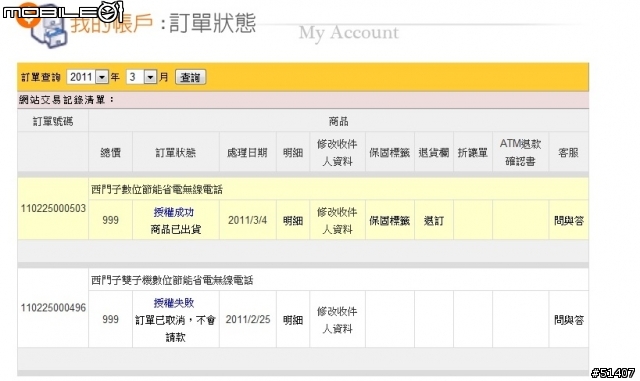Click the 授權失敗 status text

(174, 303)
